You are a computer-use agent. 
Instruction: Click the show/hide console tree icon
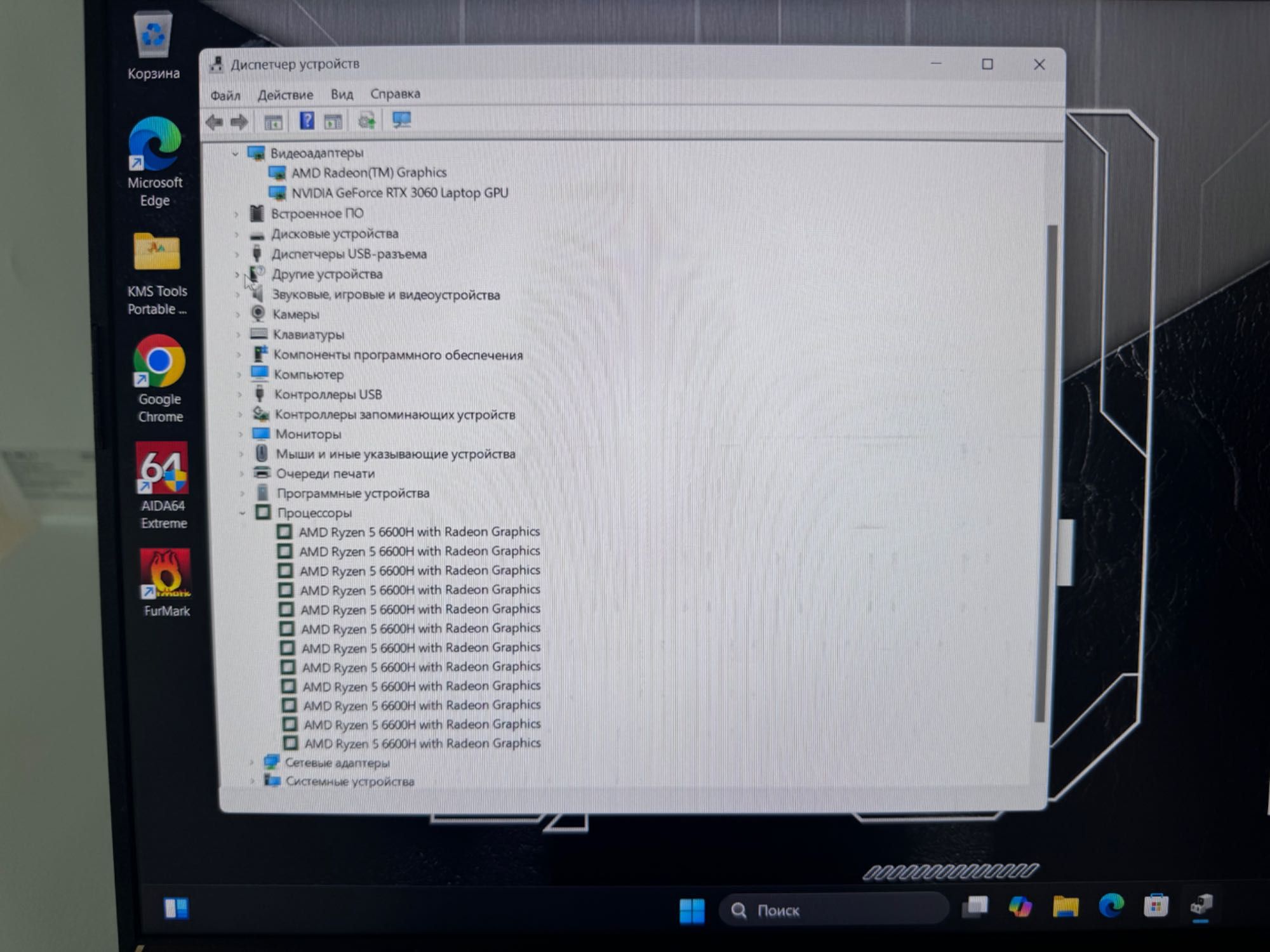point(273,122)
